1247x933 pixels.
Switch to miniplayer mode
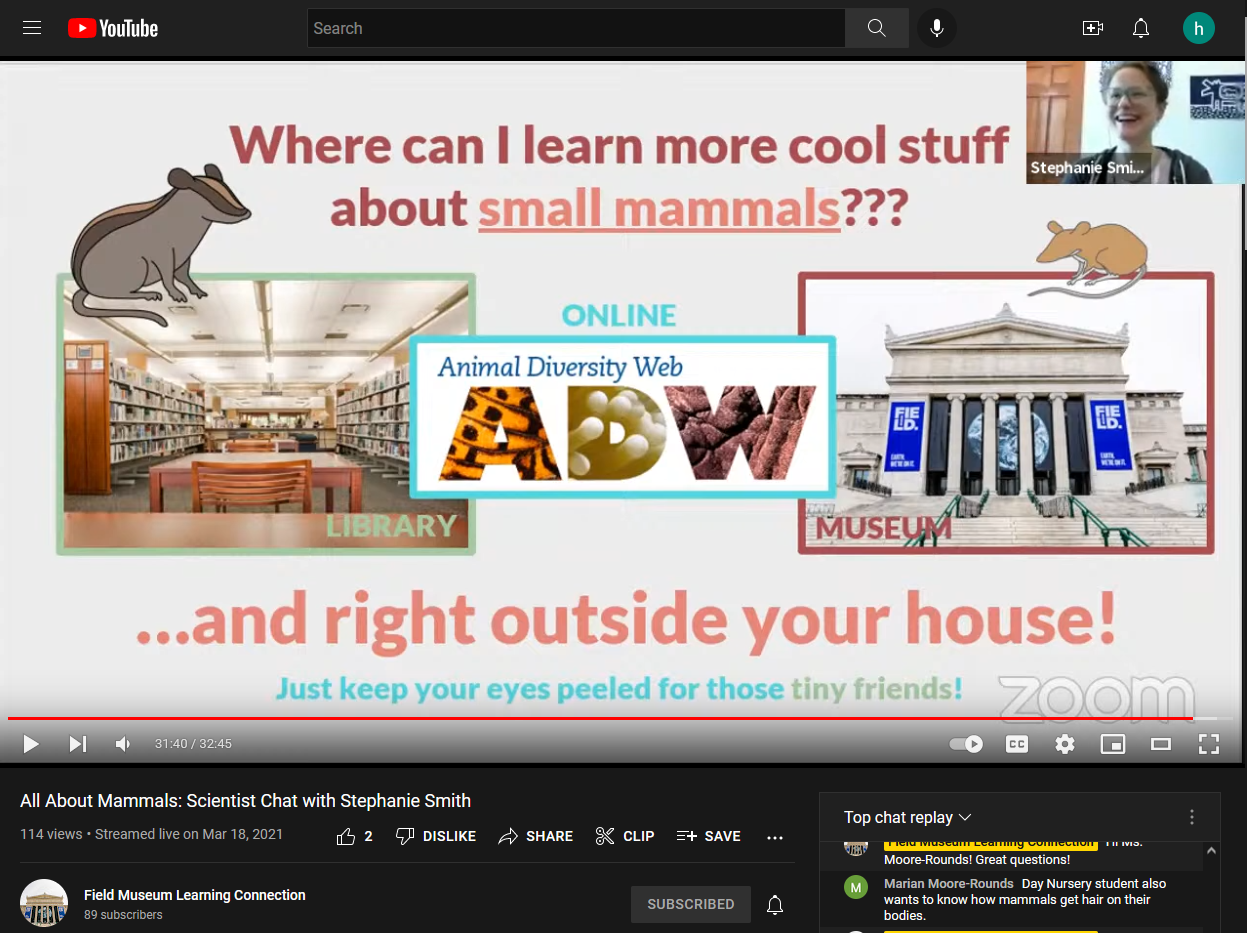(1113, 744)
